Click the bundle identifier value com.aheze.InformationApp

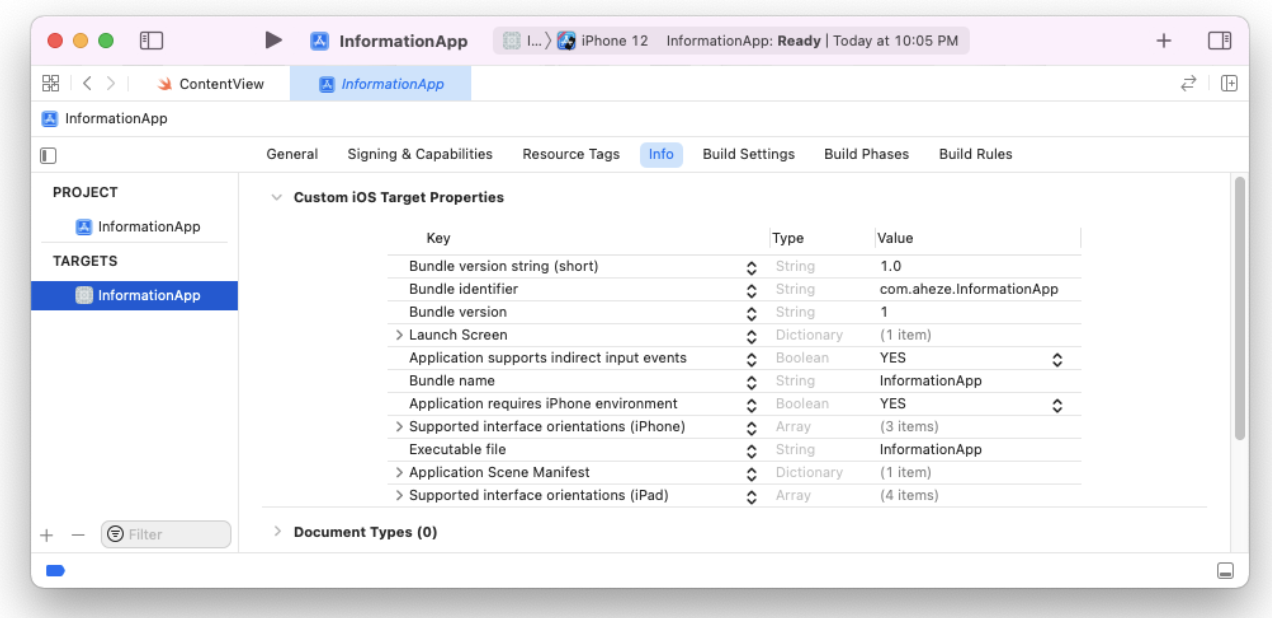pos(969,289)
